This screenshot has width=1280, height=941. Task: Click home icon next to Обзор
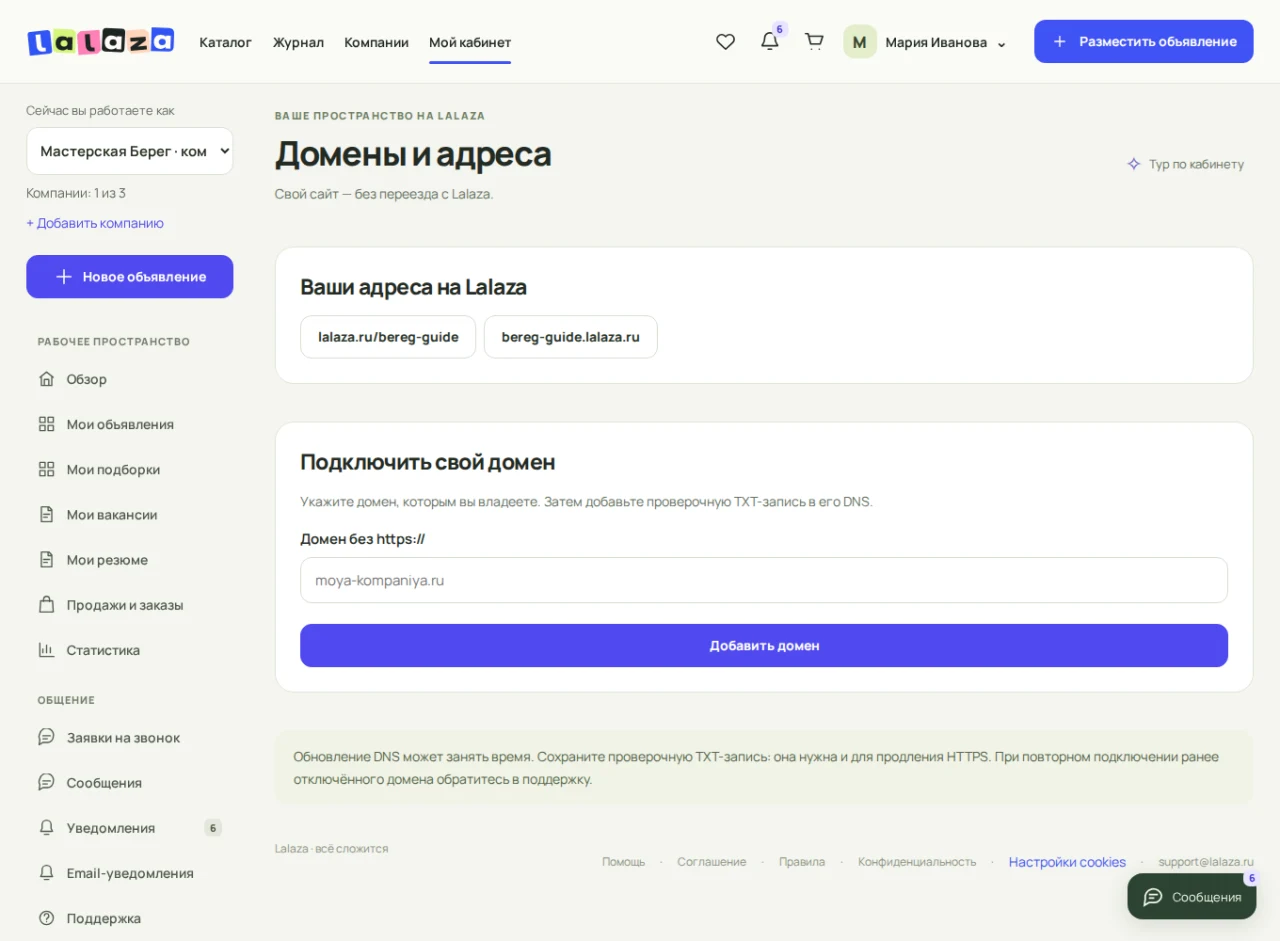point(46,379)
